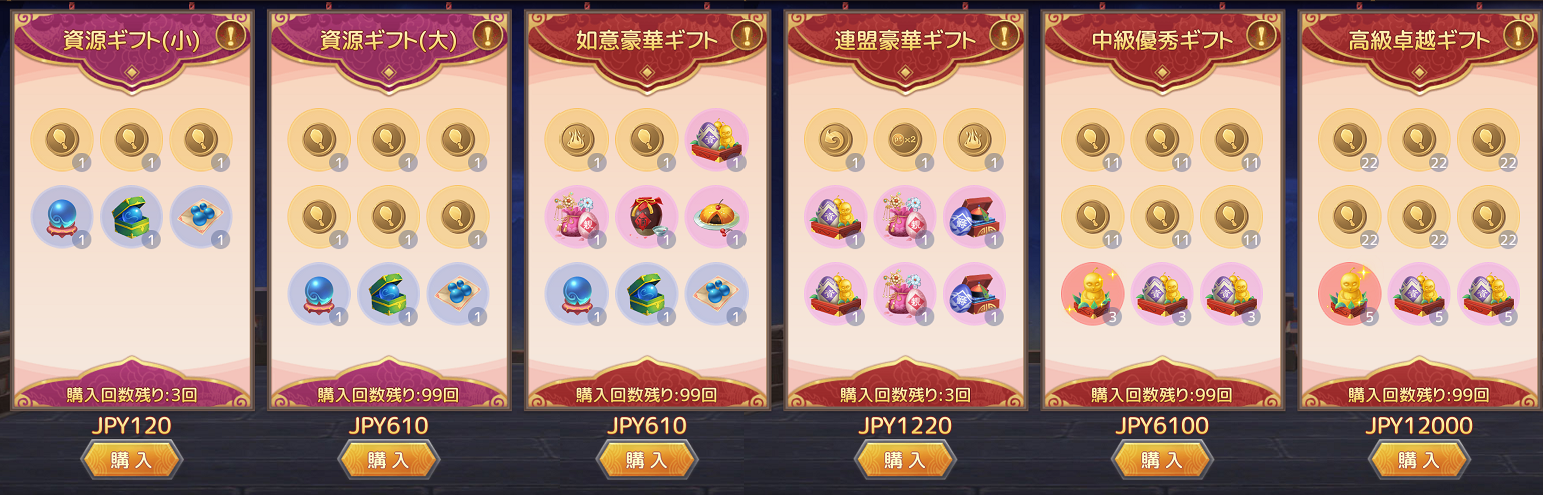
Task: Select green treasure chest in 資源ギフト(小)
Action: coord(132,217)
